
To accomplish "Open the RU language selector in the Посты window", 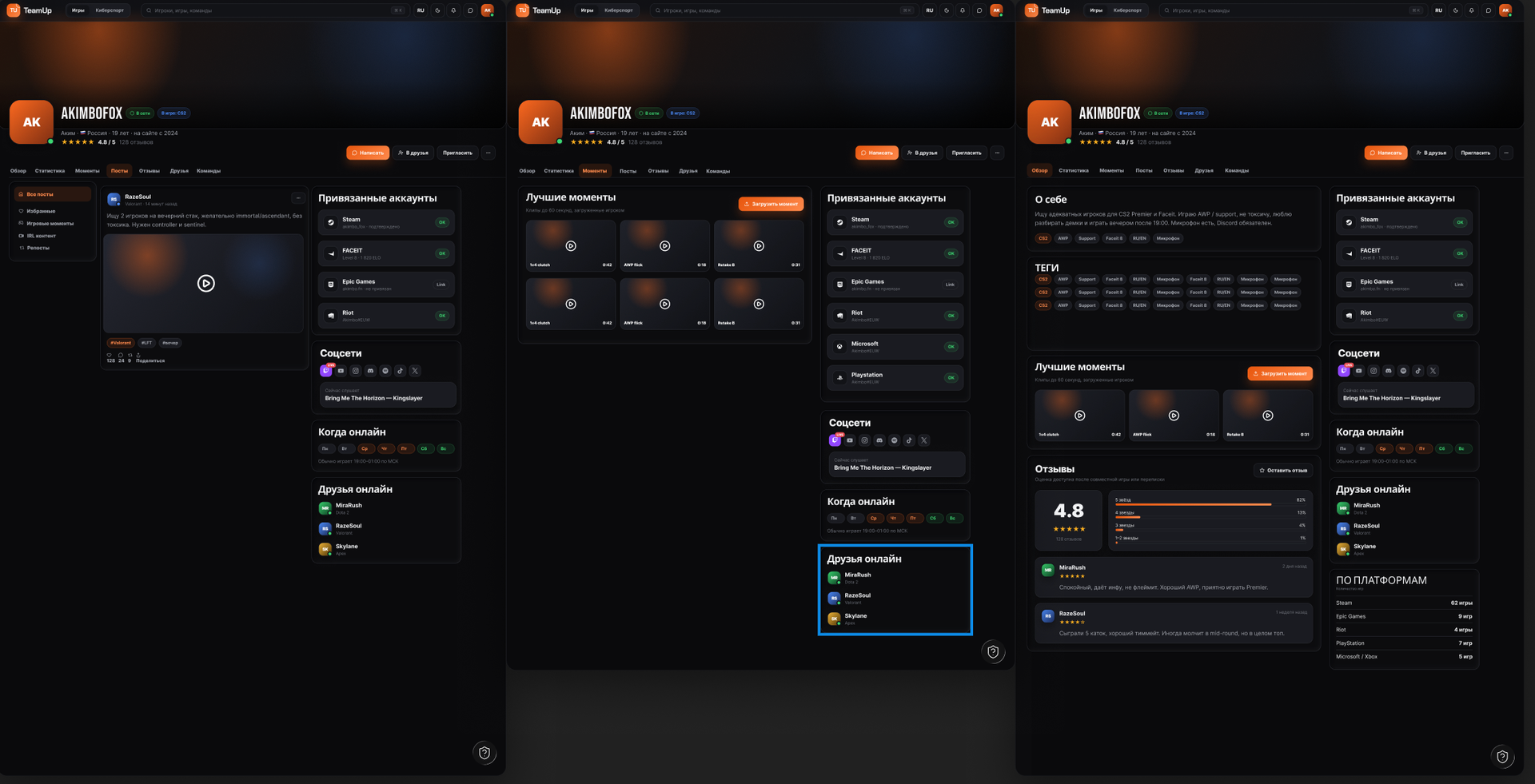I will tap(421, 10).
